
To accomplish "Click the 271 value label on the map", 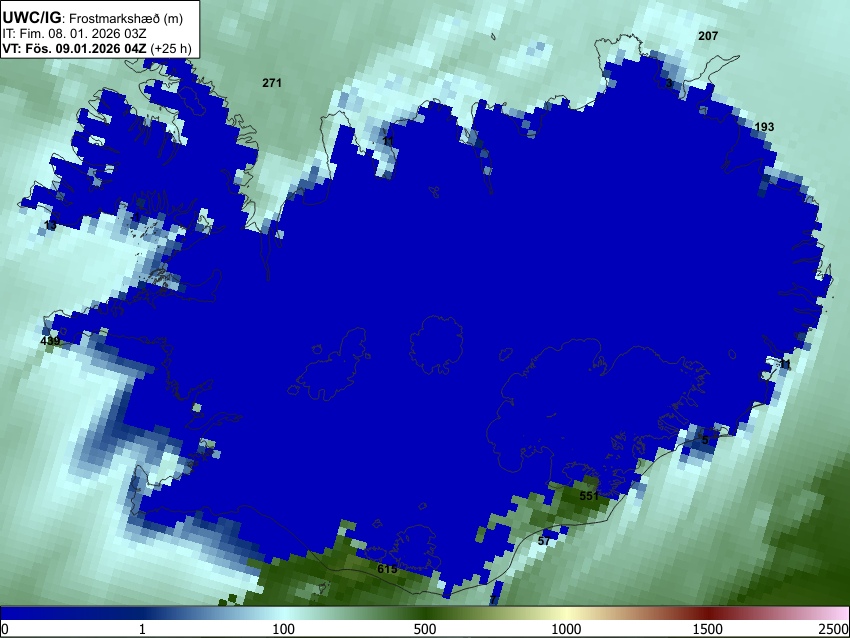I will (272, 83).
